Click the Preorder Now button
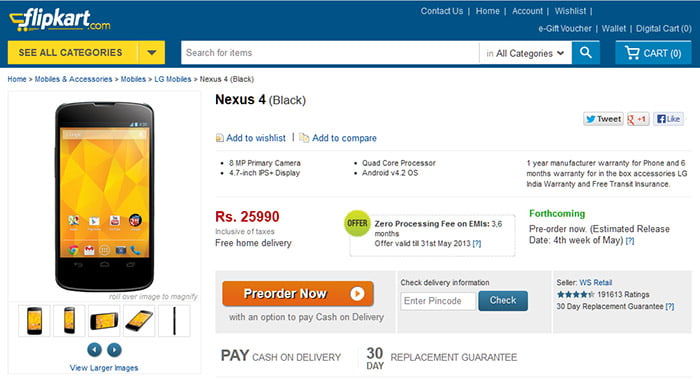Image resolution: width=700 pixels, height=381 pixels. (298, 293)
